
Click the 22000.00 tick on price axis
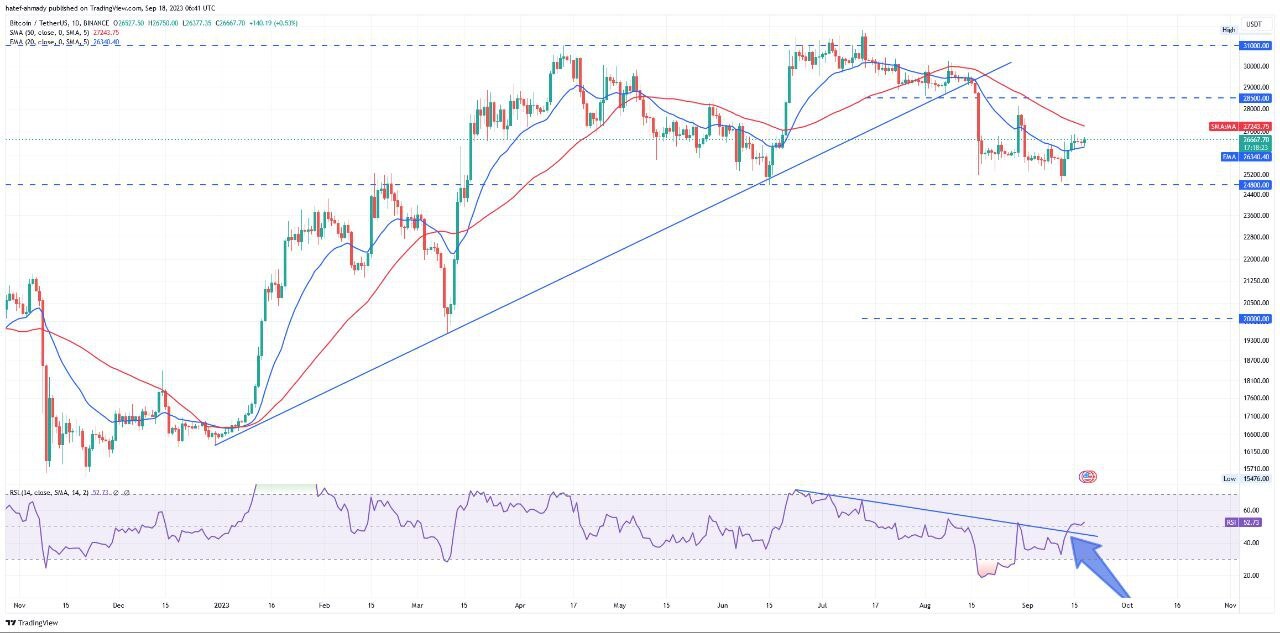click(1256, 259)
